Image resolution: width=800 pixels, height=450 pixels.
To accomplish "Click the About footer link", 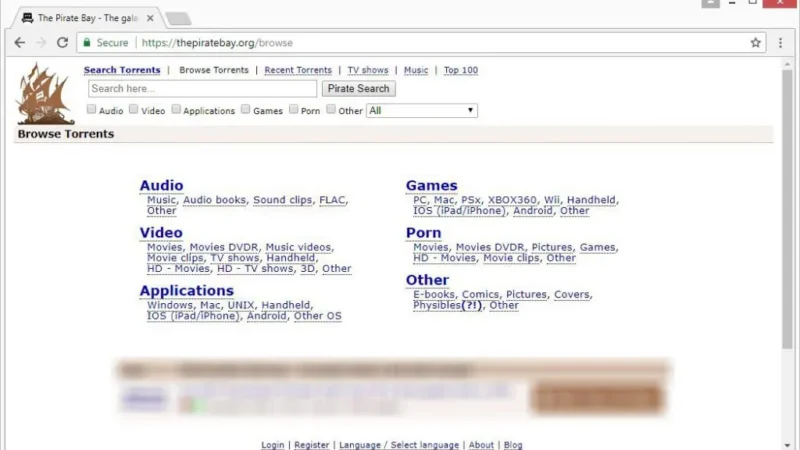I will click(481, 445).
